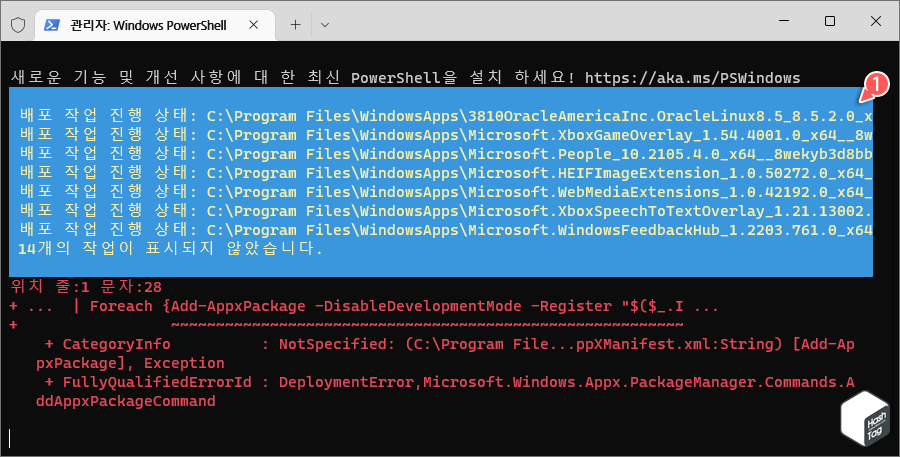Click the FullyQualifiedErrorId error line
Screen dimensions: 900x457
[x=449, y=382]
